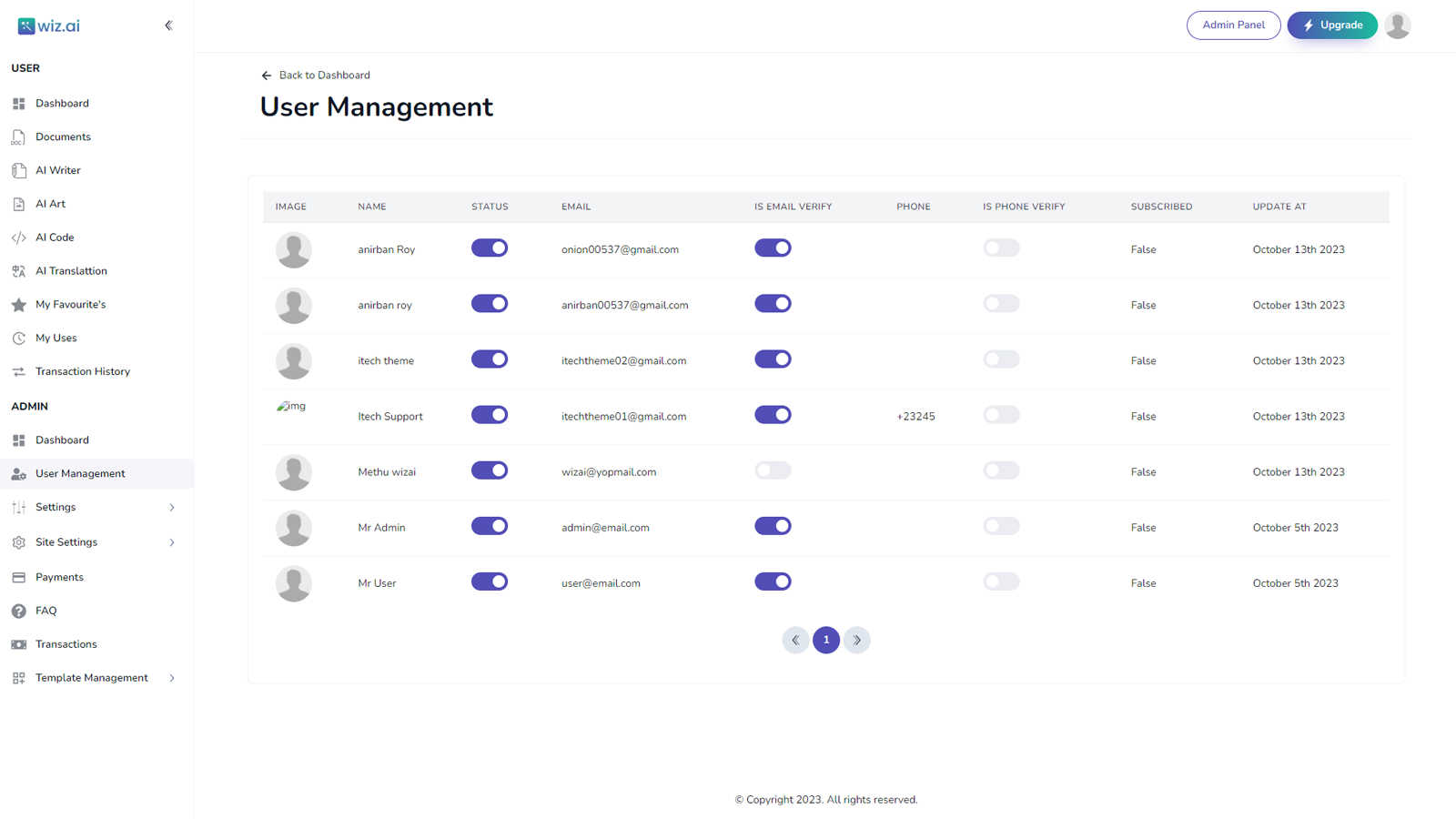The image size is (1456, 819).
Task: Collapse the sidebar with the chevron icon
Action: (168, 25)
